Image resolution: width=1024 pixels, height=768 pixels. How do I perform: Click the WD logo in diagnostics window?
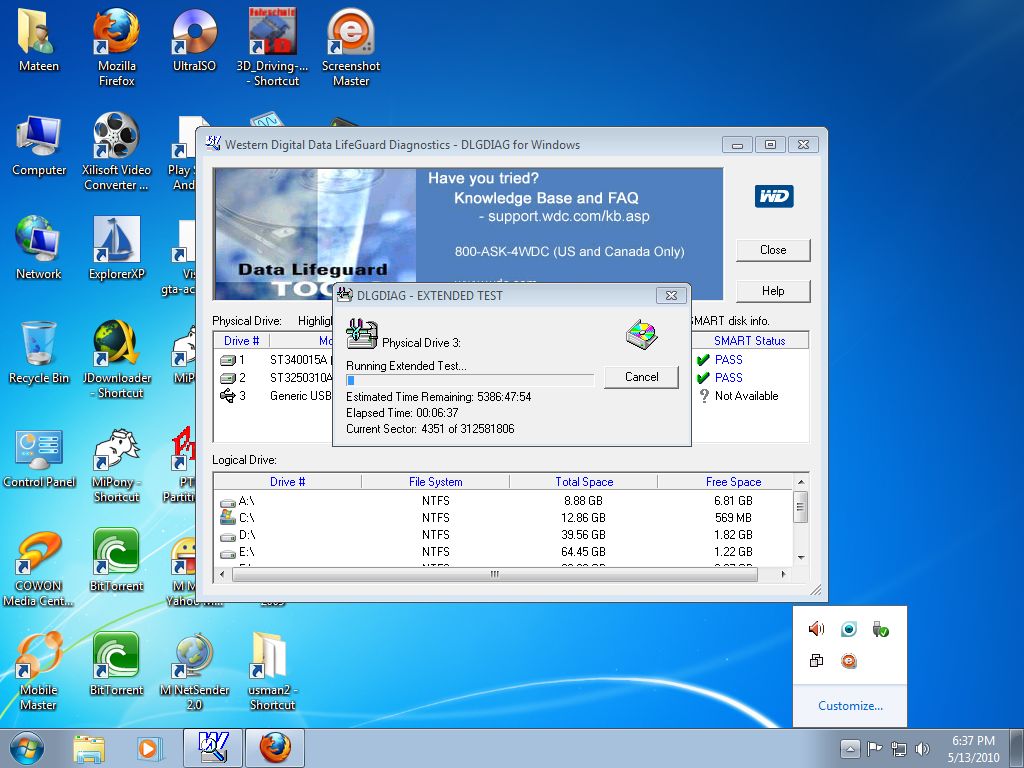point(774,196)
